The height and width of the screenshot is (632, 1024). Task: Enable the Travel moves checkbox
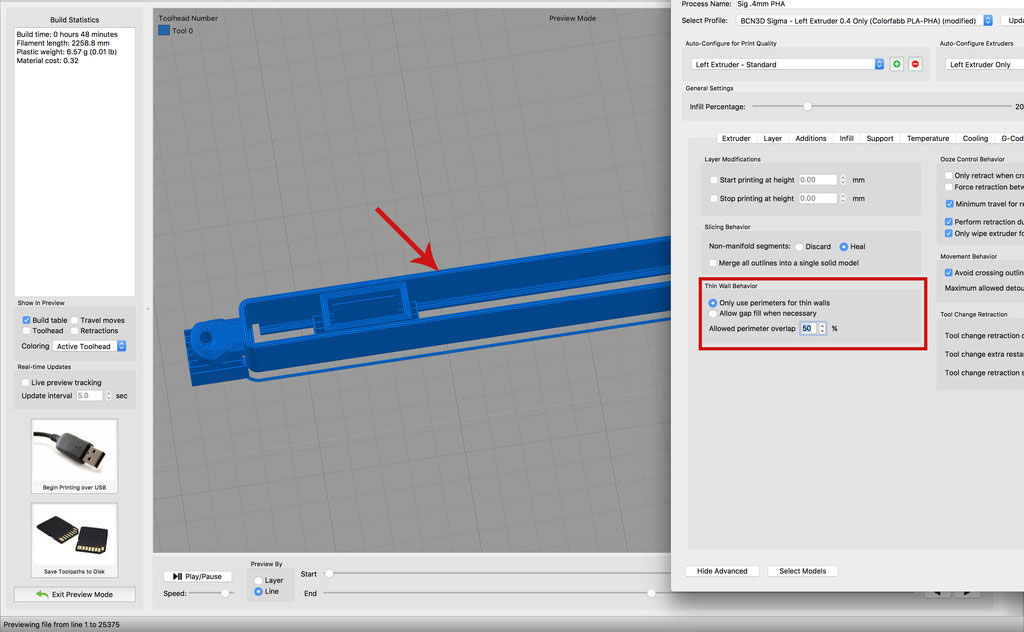click(x=76, y=320)
